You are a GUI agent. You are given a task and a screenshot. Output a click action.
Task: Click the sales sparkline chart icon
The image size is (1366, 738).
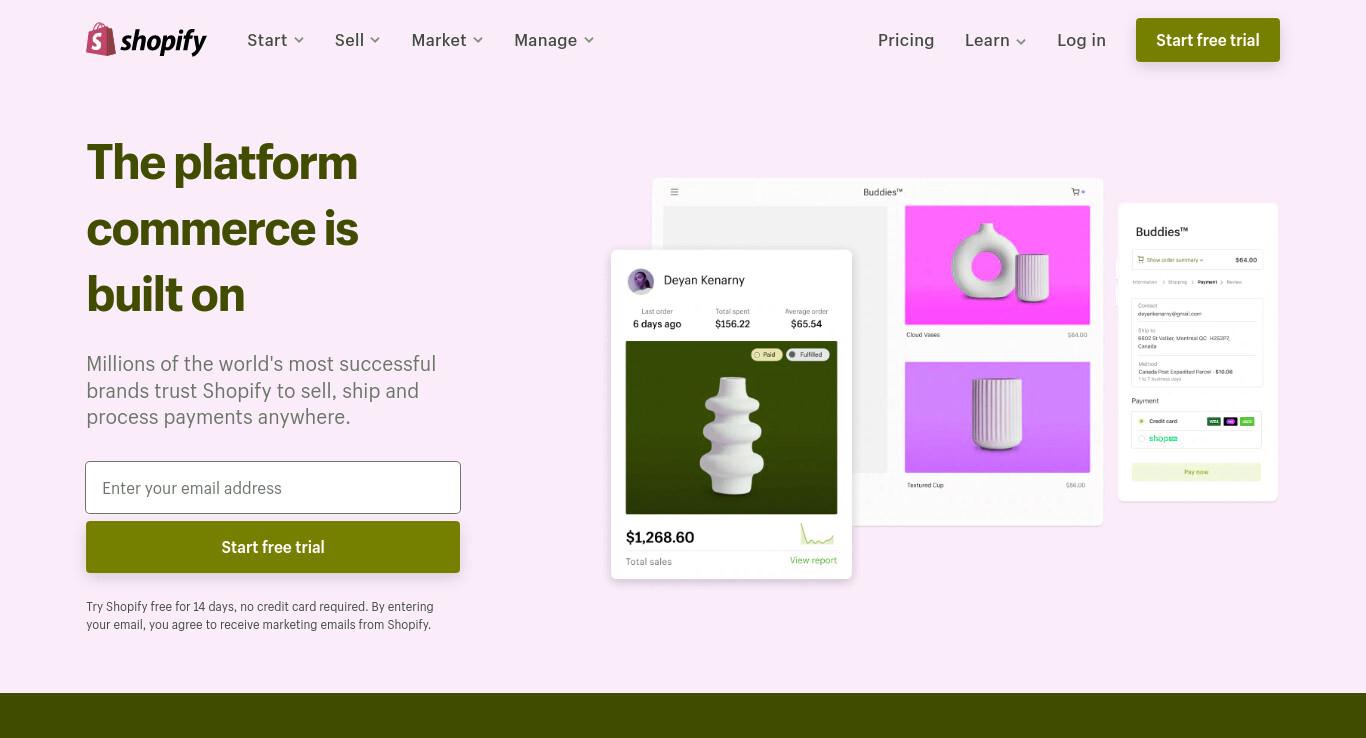pyautogui.click(x=816, y=534)
